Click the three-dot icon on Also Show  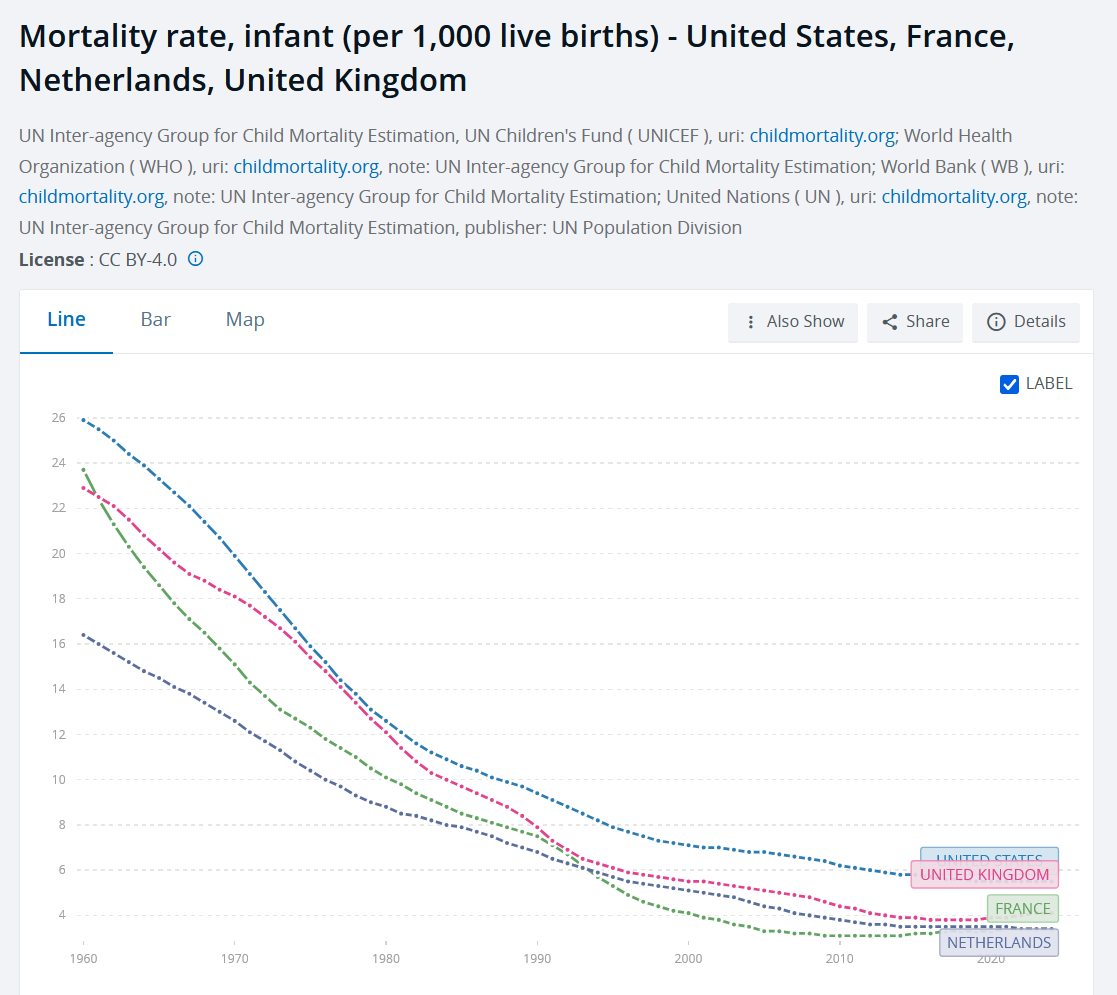(750, 322)
